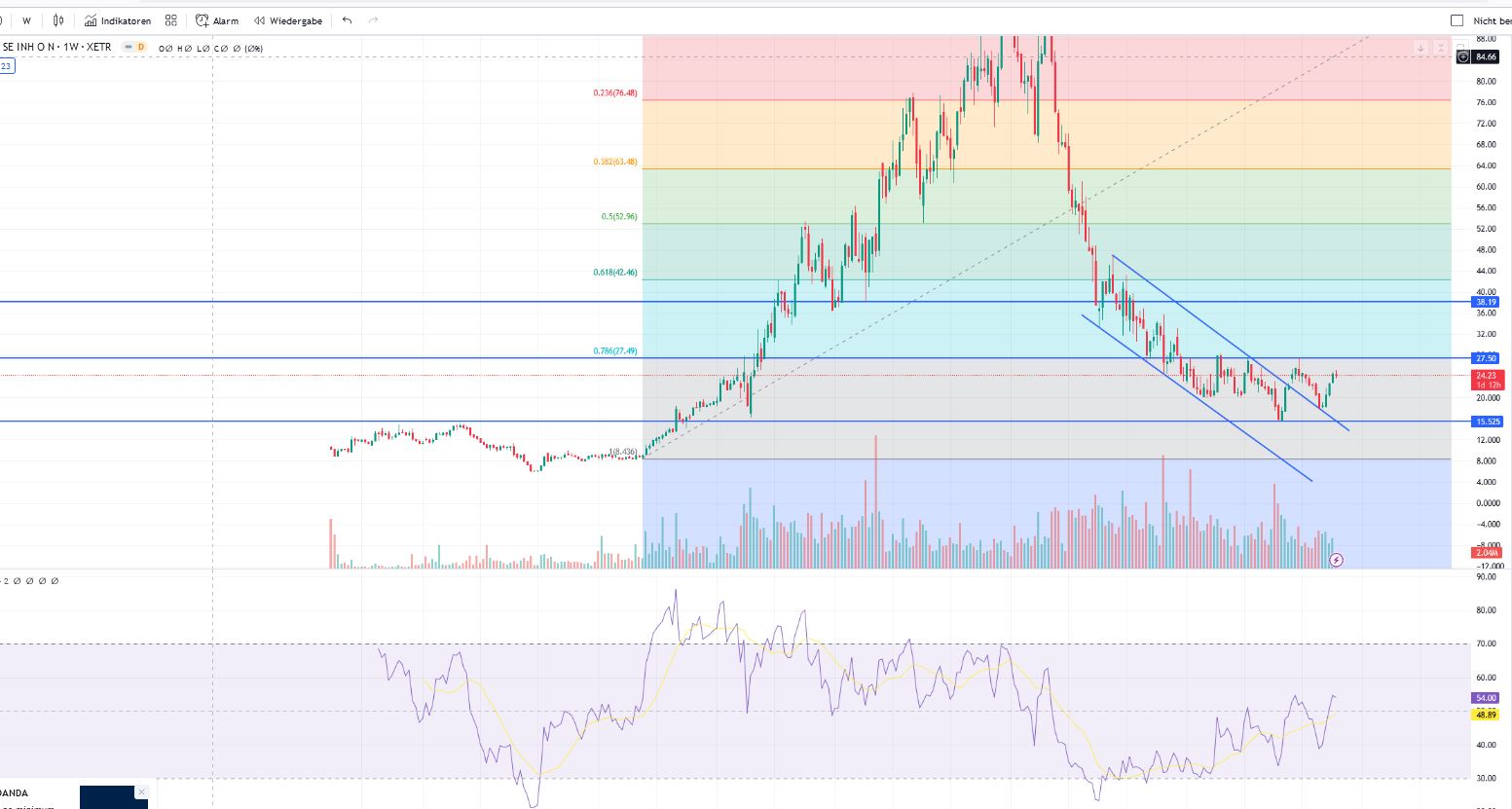
Task: Select the 0.236(76.48) Fibonacci level label
Action: 615,93
